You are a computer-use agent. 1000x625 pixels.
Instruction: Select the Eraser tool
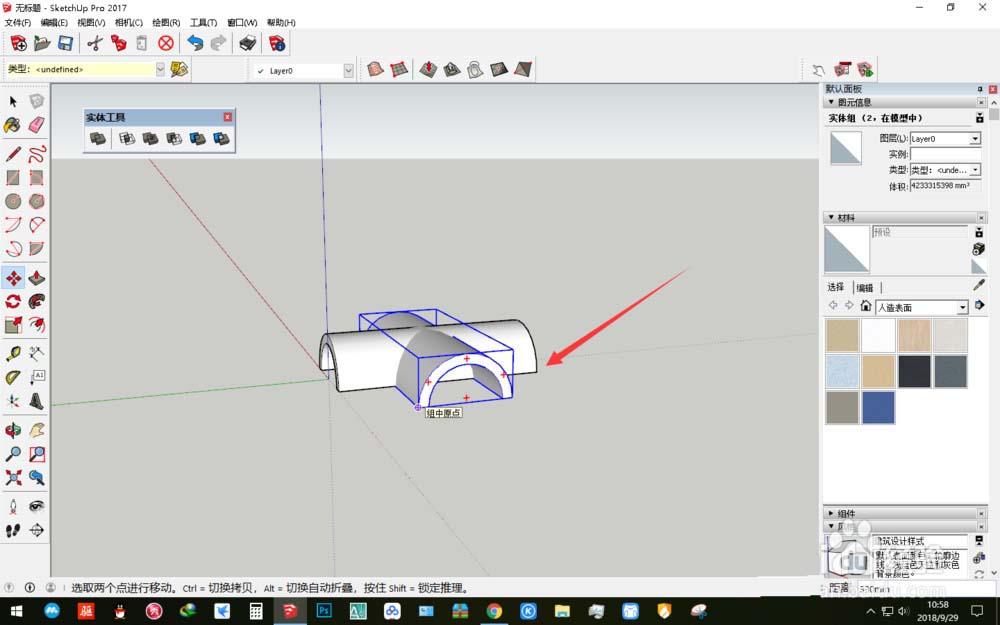click(36, 125)
